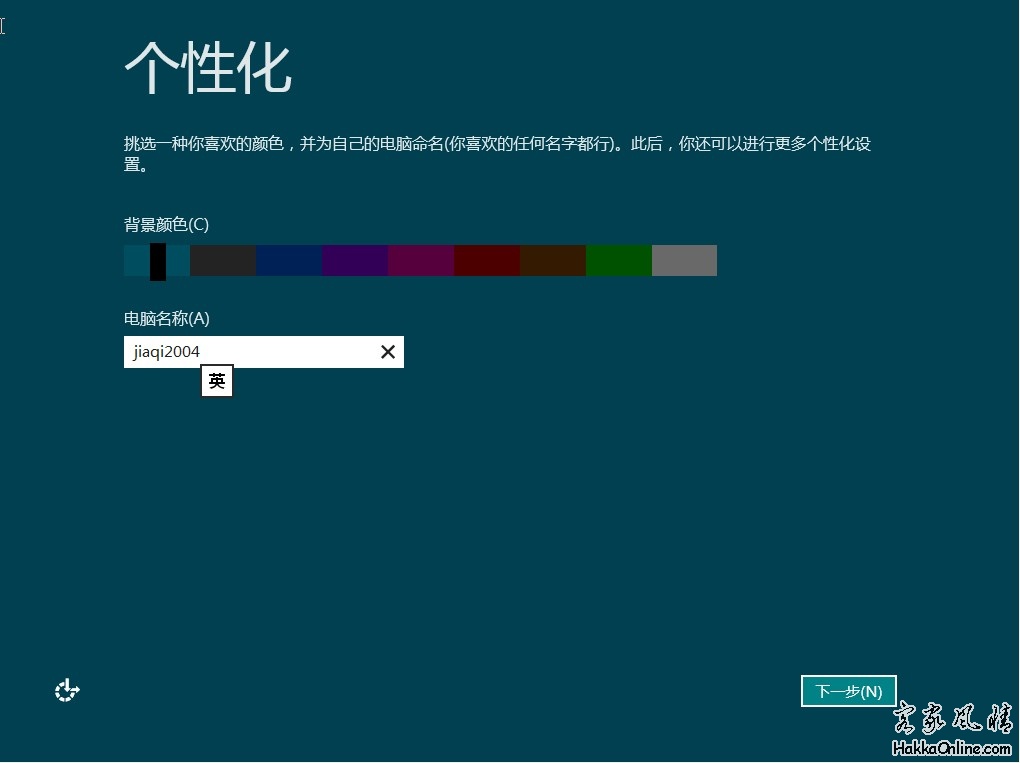Choose the light gray background color

(685, 260)
